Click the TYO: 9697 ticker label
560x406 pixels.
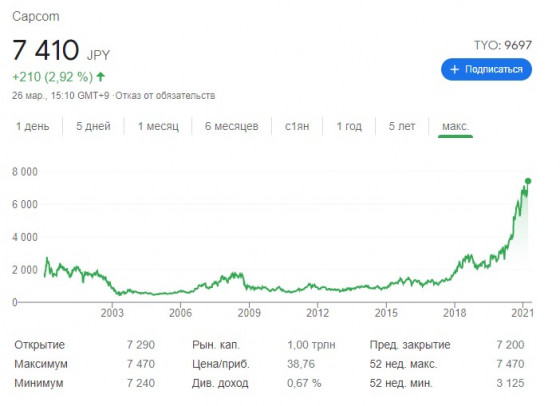(503, 45)
